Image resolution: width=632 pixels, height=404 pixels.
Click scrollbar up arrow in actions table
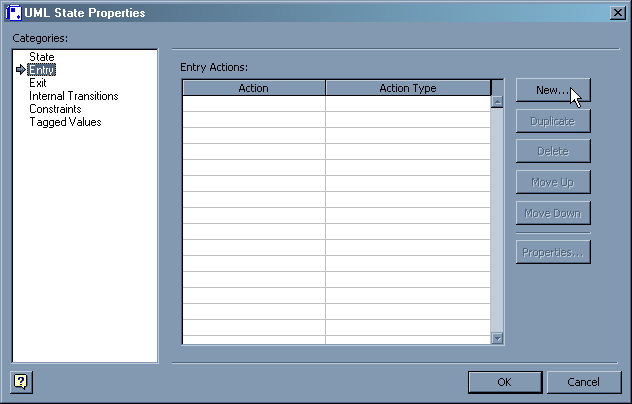497,102
